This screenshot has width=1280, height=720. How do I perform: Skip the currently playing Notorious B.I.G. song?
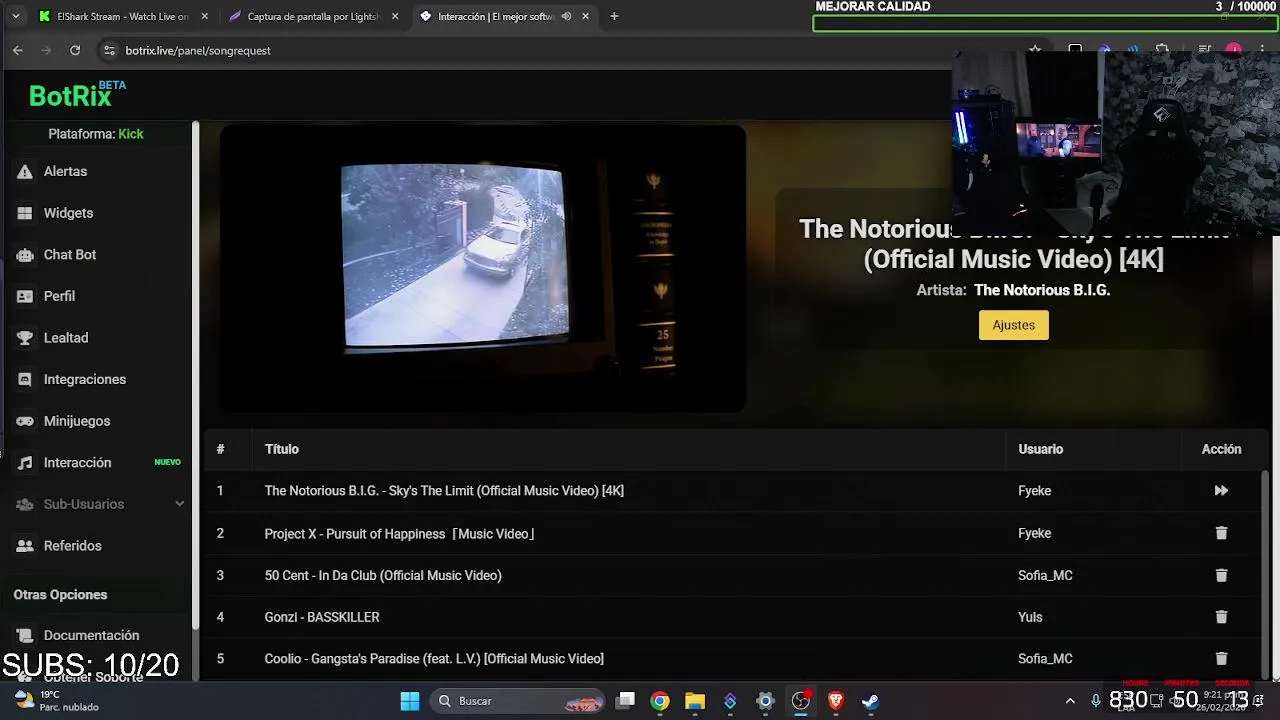pyautogui.click(x=1221, y=491)
